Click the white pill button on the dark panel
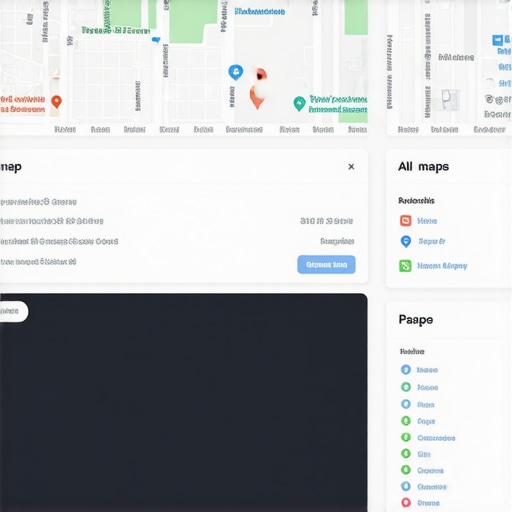Viewport: 512px width, 512px height. point(13,311)
